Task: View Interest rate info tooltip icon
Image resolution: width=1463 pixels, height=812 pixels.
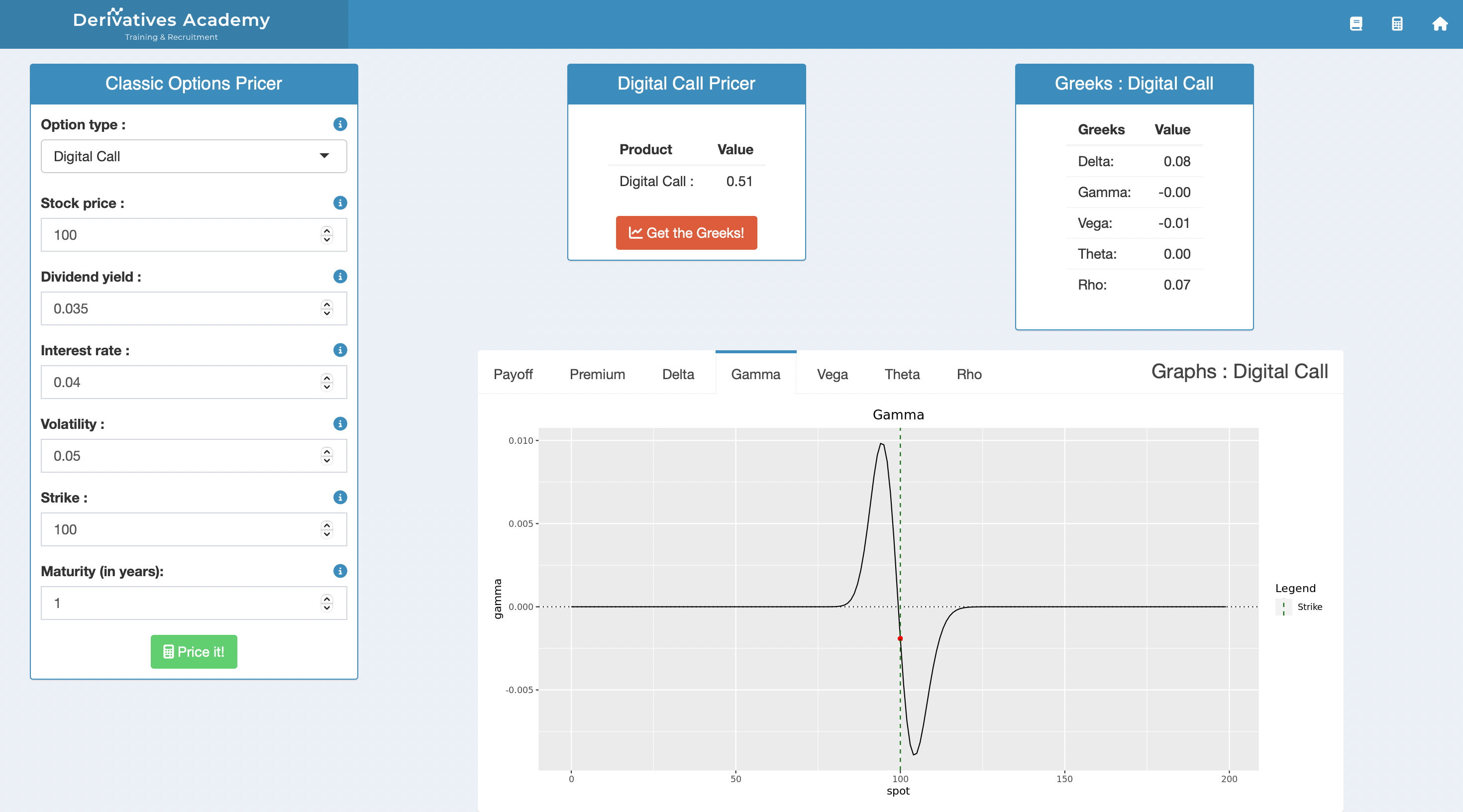Action: tap(339, 350)
